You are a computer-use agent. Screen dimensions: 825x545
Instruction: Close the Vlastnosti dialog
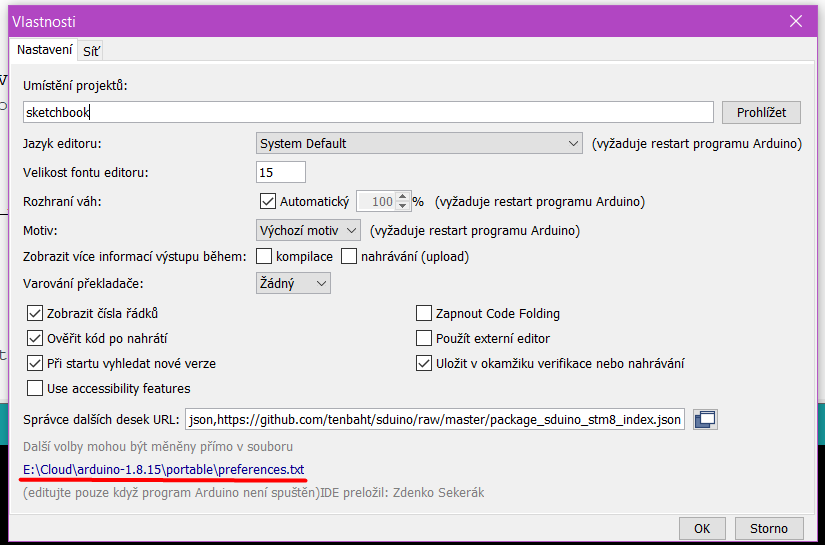pos(796,21)
